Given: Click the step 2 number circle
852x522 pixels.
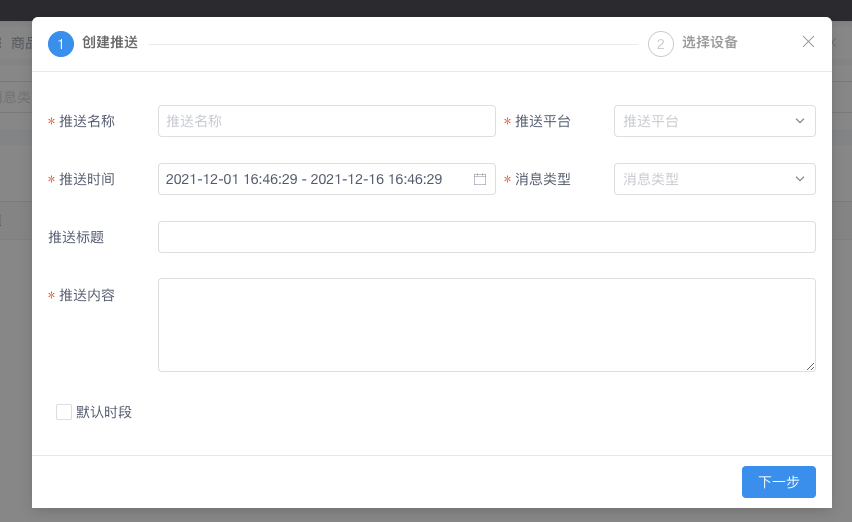Looking at the screenshot, I should 660,44.
